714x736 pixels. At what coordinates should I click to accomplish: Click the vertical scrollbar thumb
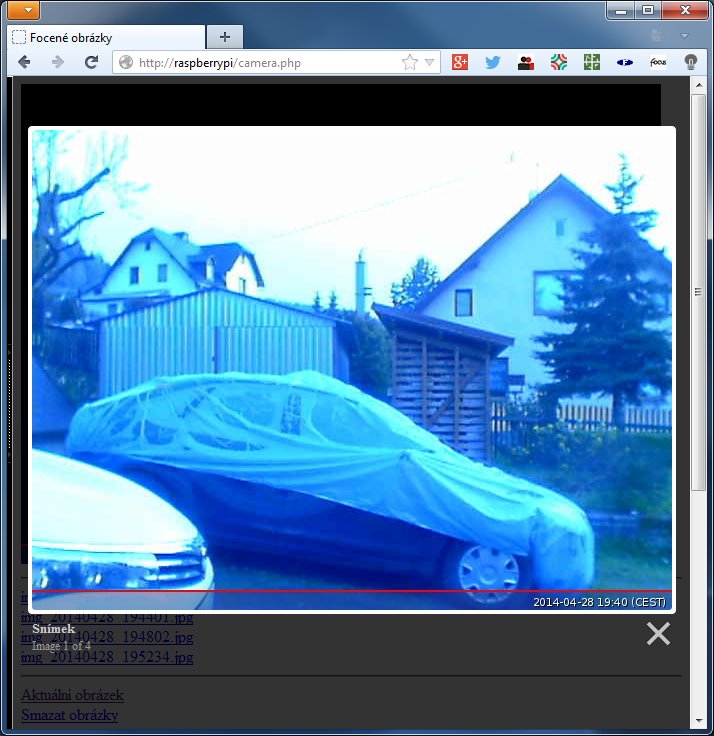(x=699, y=292)
